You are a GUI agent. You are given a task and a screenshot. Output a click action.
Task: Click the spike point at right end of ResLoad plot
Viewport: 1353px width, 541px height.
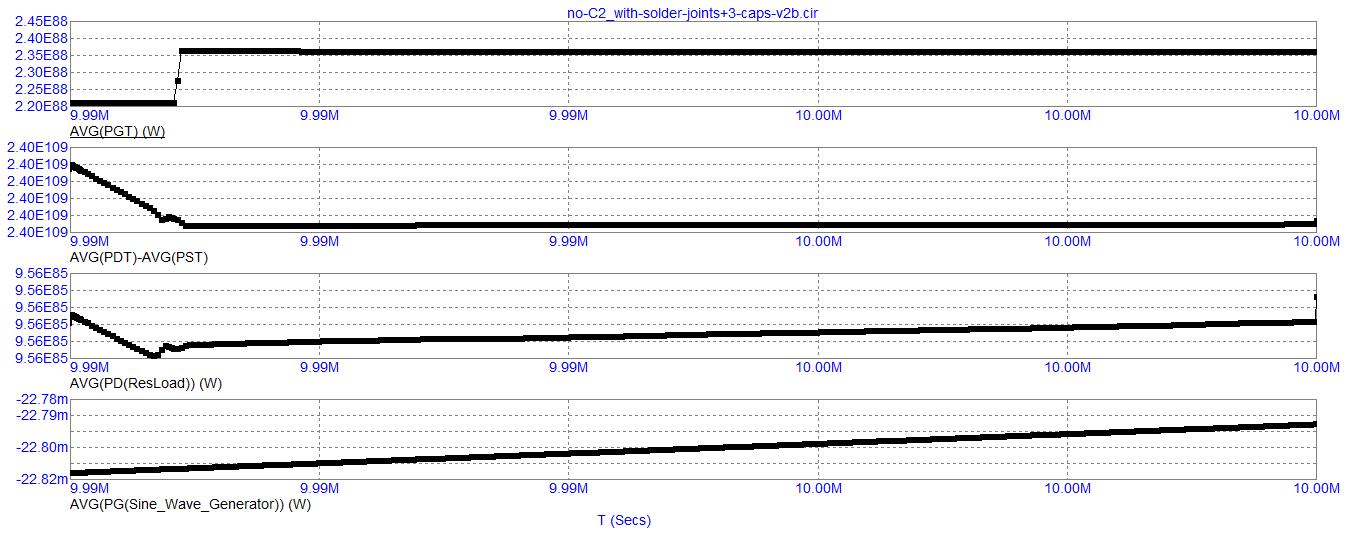click(1315, 298)
